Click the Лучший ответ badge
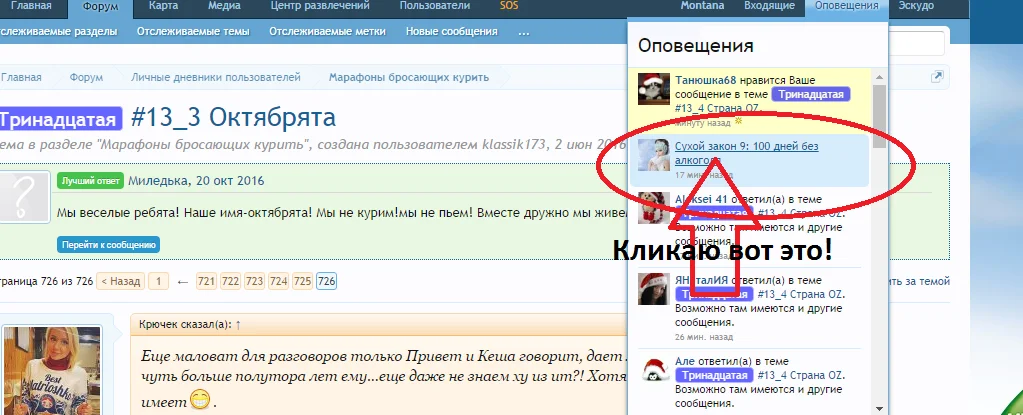1023x415 pixels. (x=90, y=181)
